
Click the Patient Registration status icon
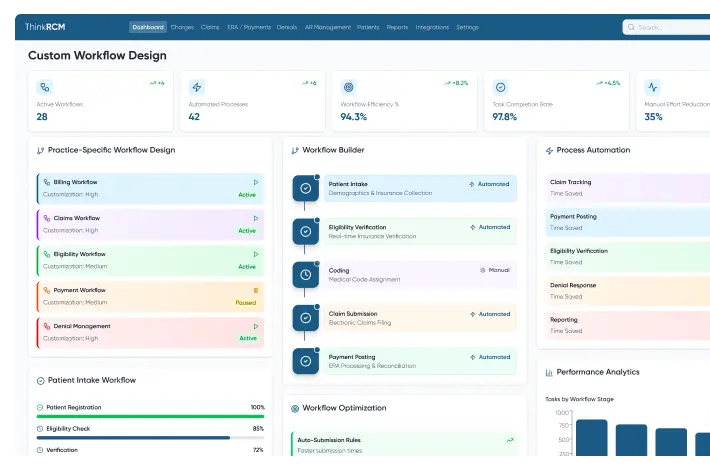(40, 408)
